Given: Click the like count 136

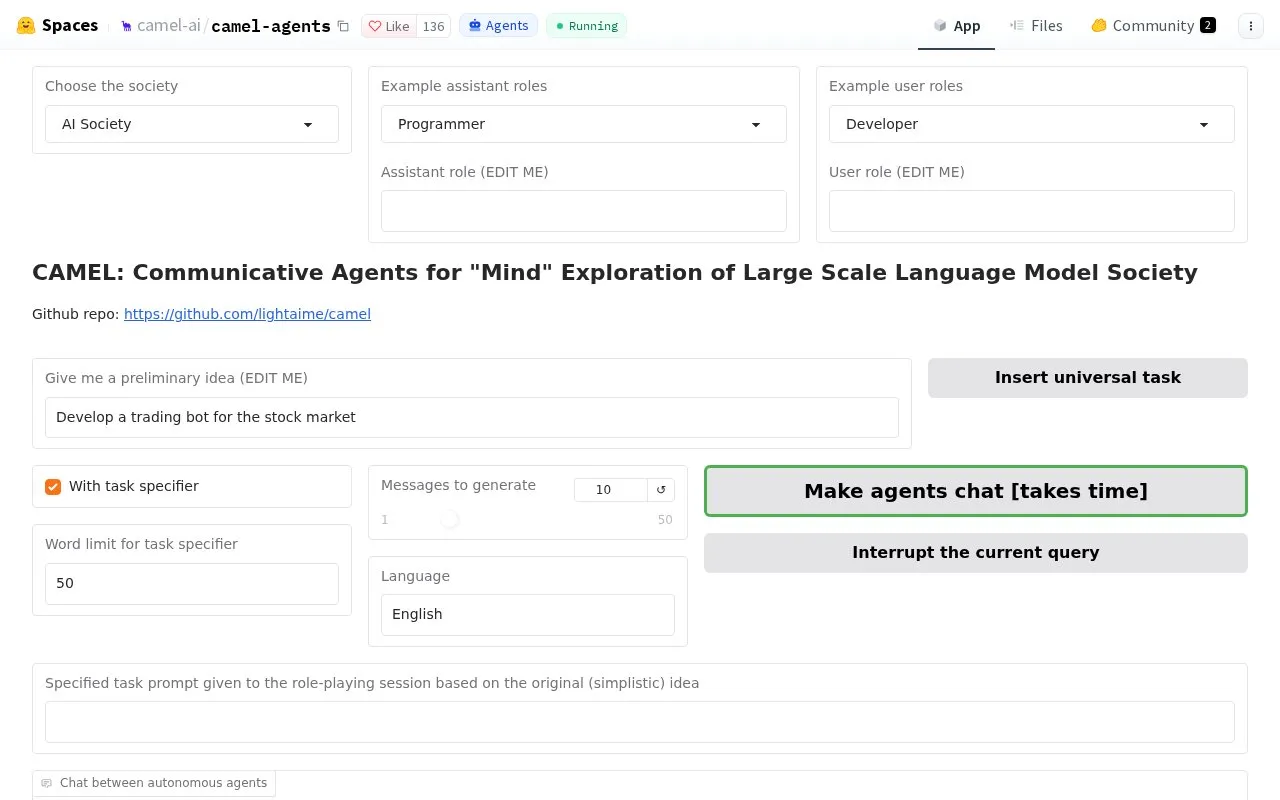Looking at the screenshot, I should tap(433, 26).
